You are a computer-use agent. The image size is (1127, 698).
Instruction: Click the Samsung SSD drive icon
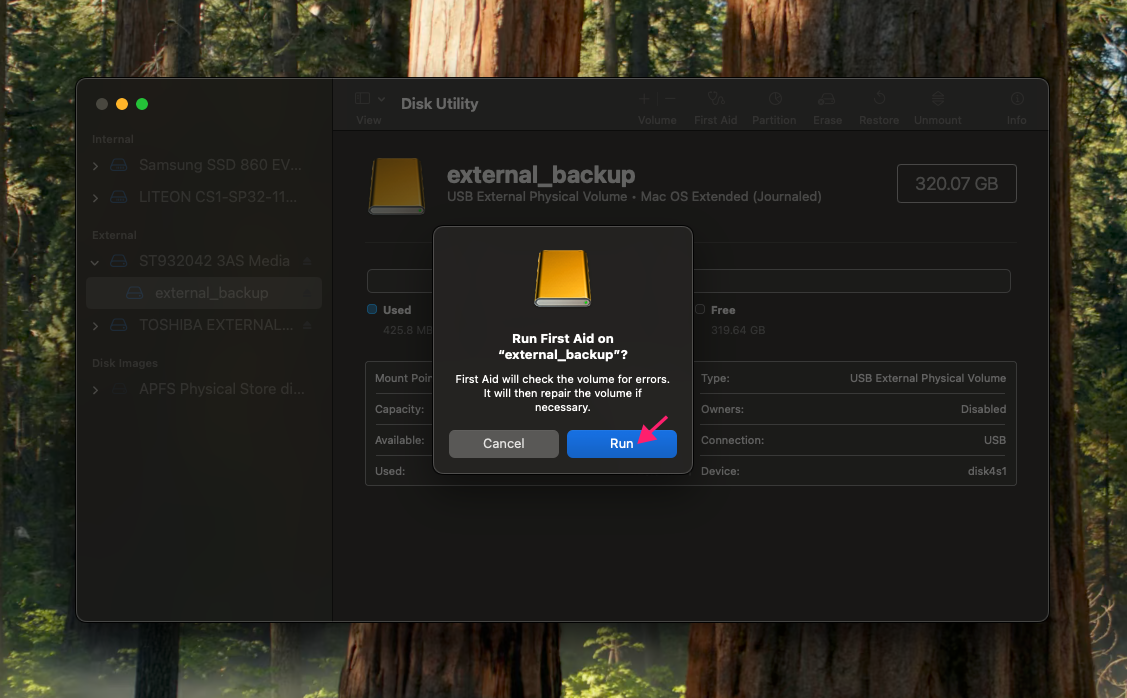coord(119,165)
